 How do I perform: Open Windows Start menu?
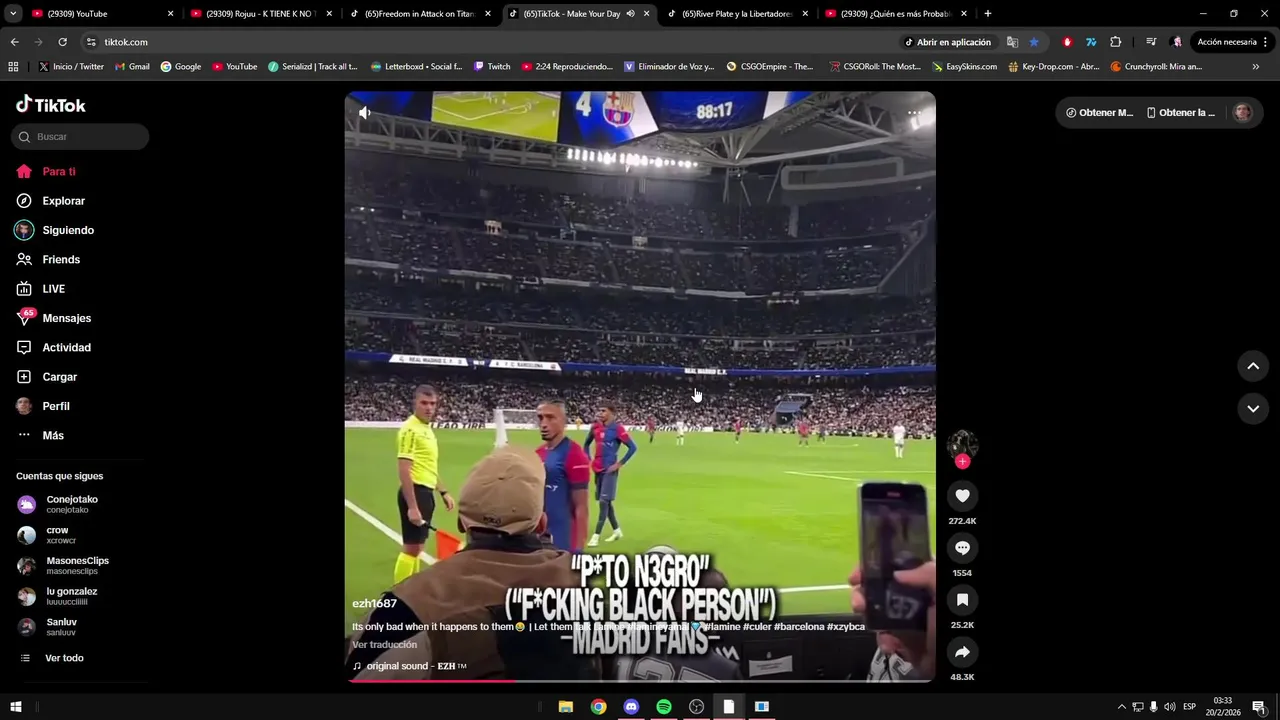click(16, 707)
